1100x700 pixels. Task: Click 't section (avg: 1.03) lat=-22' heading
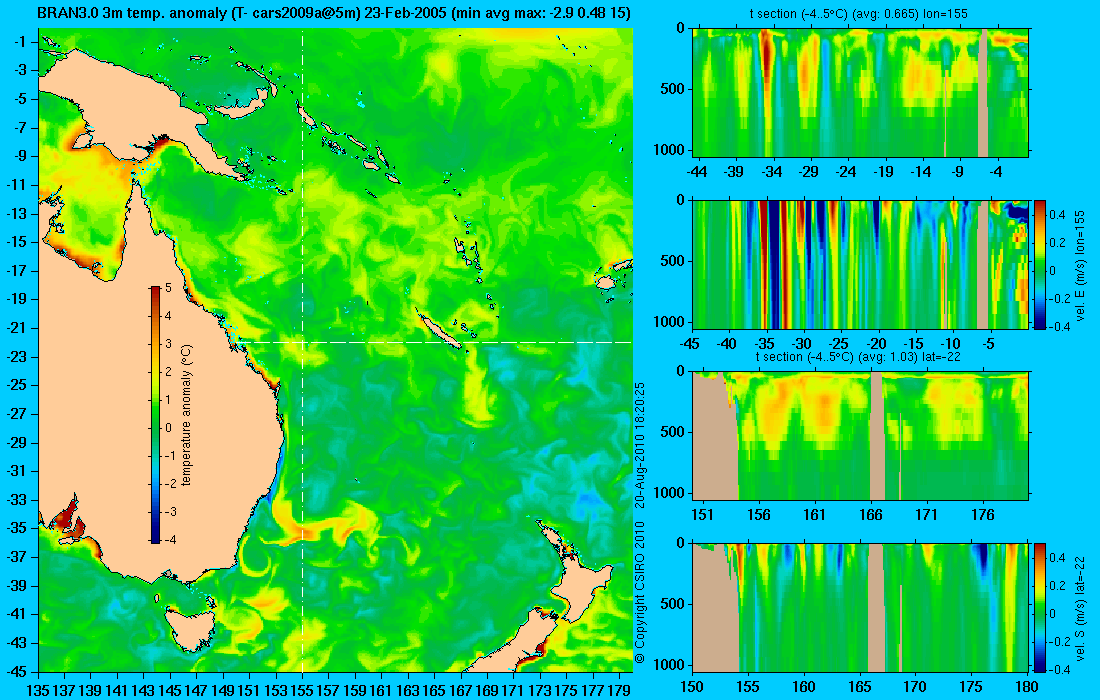coord(857,356)
